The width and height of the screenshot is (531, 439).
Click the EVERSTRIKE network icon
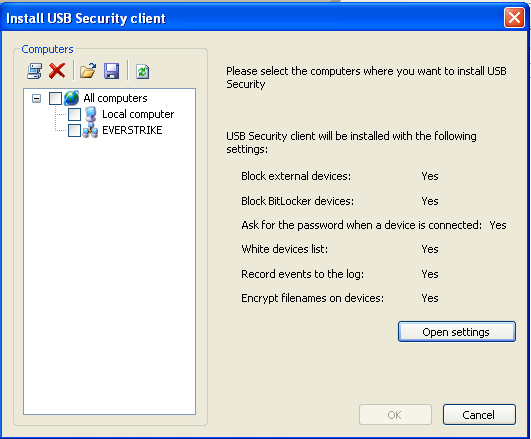coord(90,130)
